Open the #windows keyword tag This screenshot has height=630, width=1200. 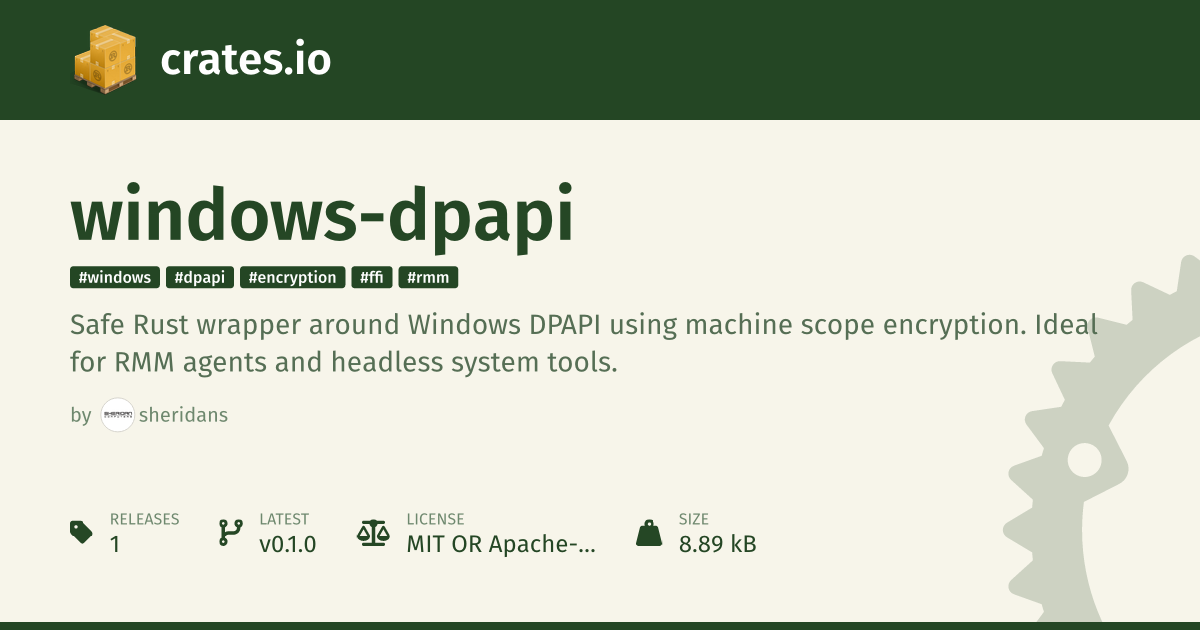pyautogui.click(x=115, y=278)
